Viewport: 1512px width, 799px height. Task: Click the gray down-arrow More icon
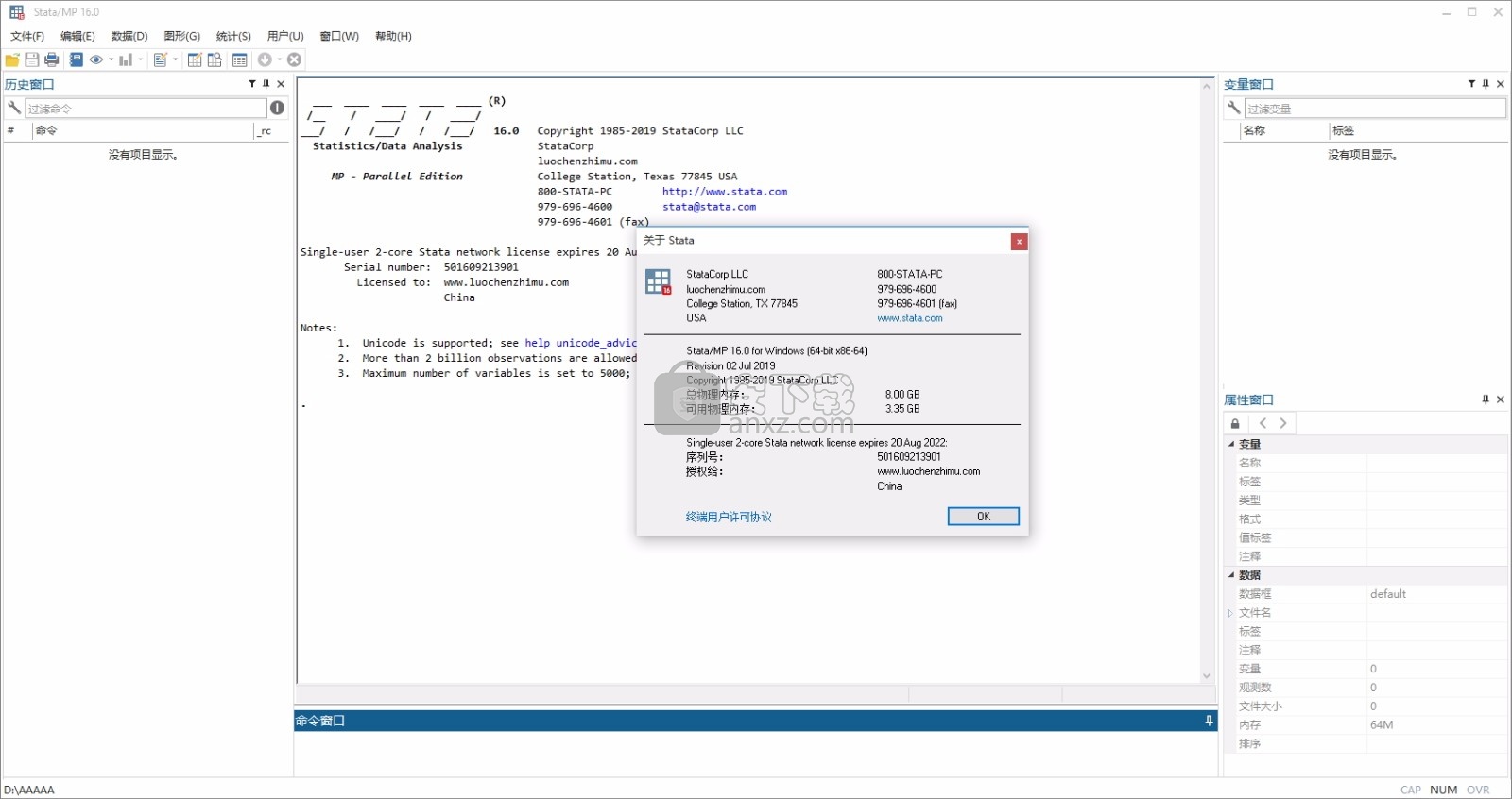tap(265, 59)
